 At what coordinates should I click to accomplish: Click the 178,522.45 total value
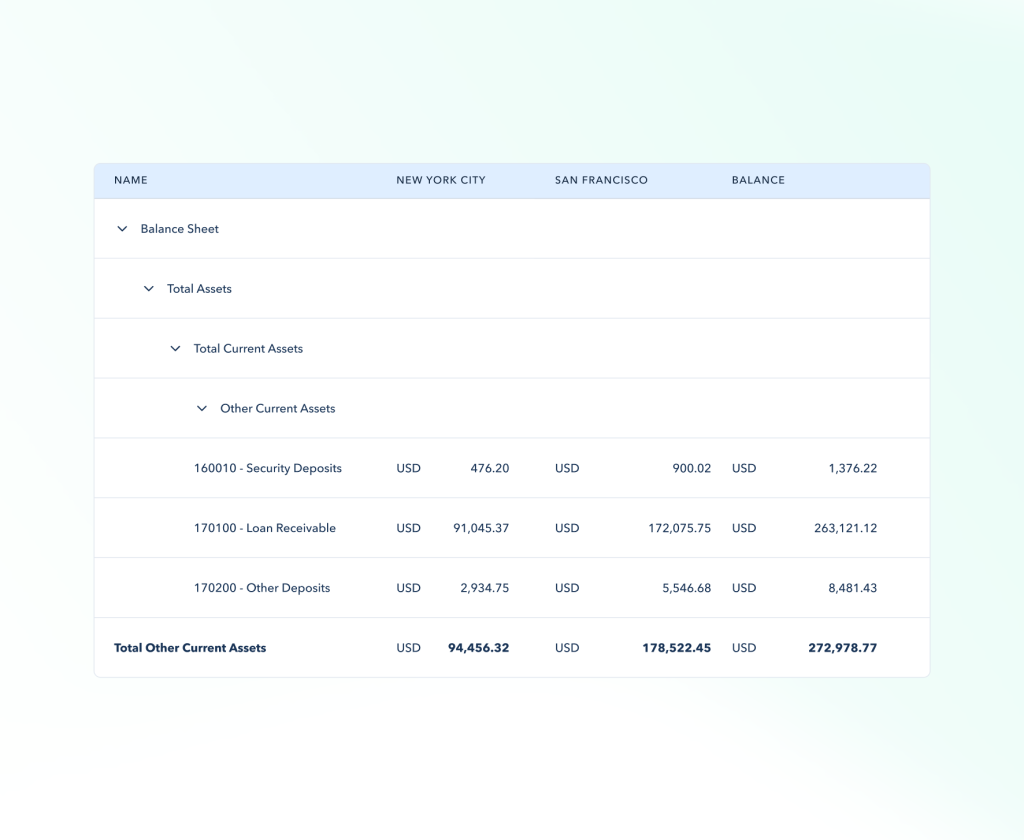pyautogui.click(x=677, y=648)
